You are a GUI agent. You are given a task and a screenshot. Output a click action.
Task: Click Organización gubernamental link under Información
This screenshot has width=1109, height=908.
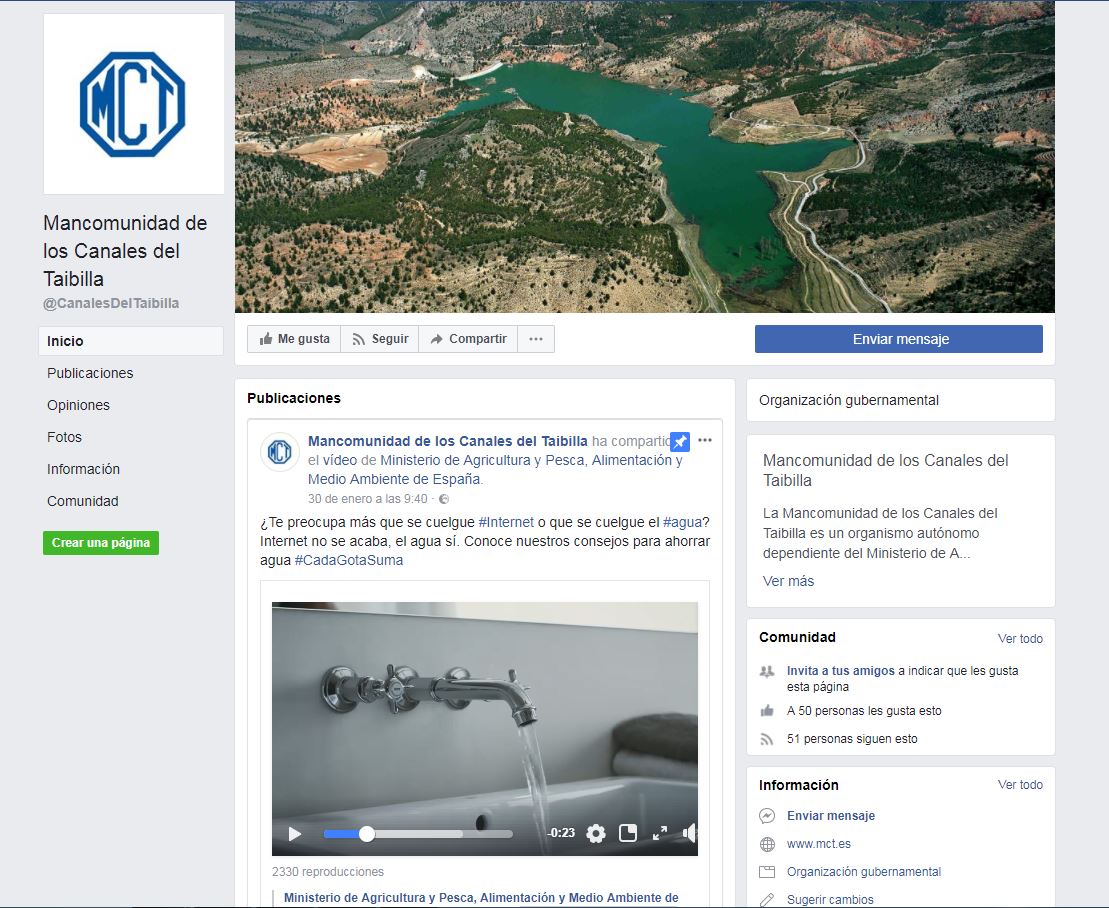point(864,872)
